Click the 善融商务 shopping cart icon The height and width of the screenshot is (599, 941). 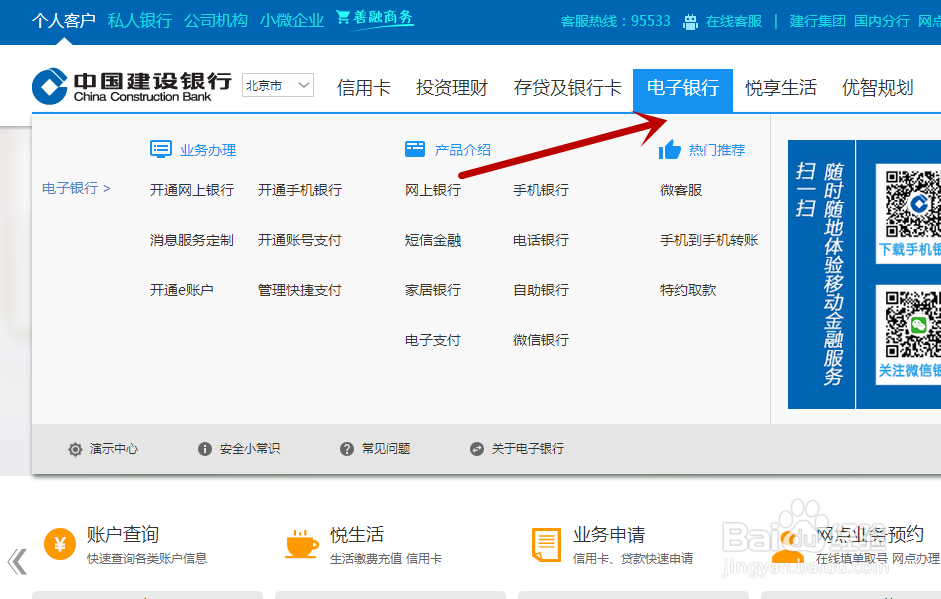click(x=343, y=17)
